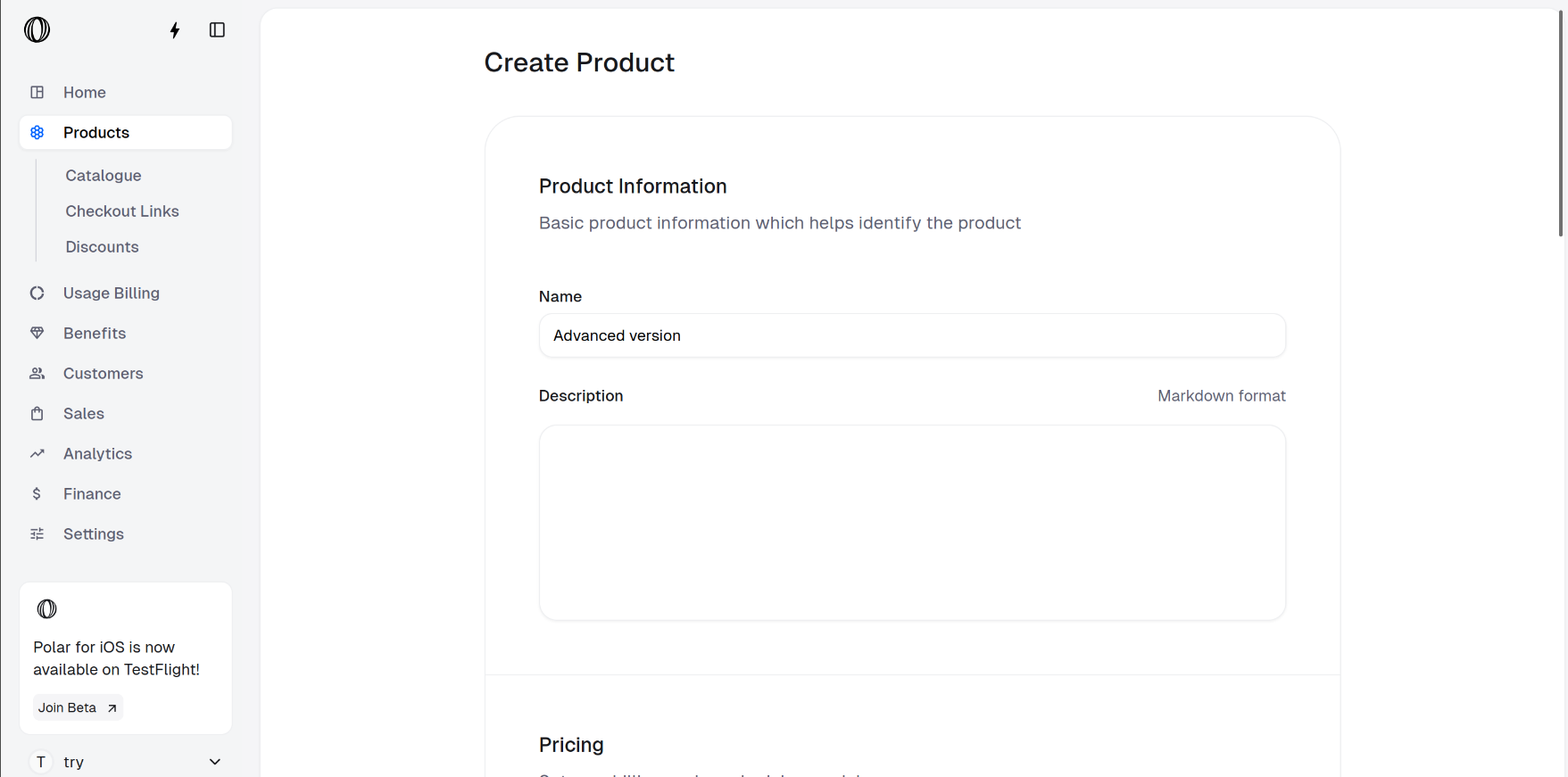Click the Polar logo in the sidebar header
The height and width of the screenshot is (777, 1568).
[x=37, y=29]
